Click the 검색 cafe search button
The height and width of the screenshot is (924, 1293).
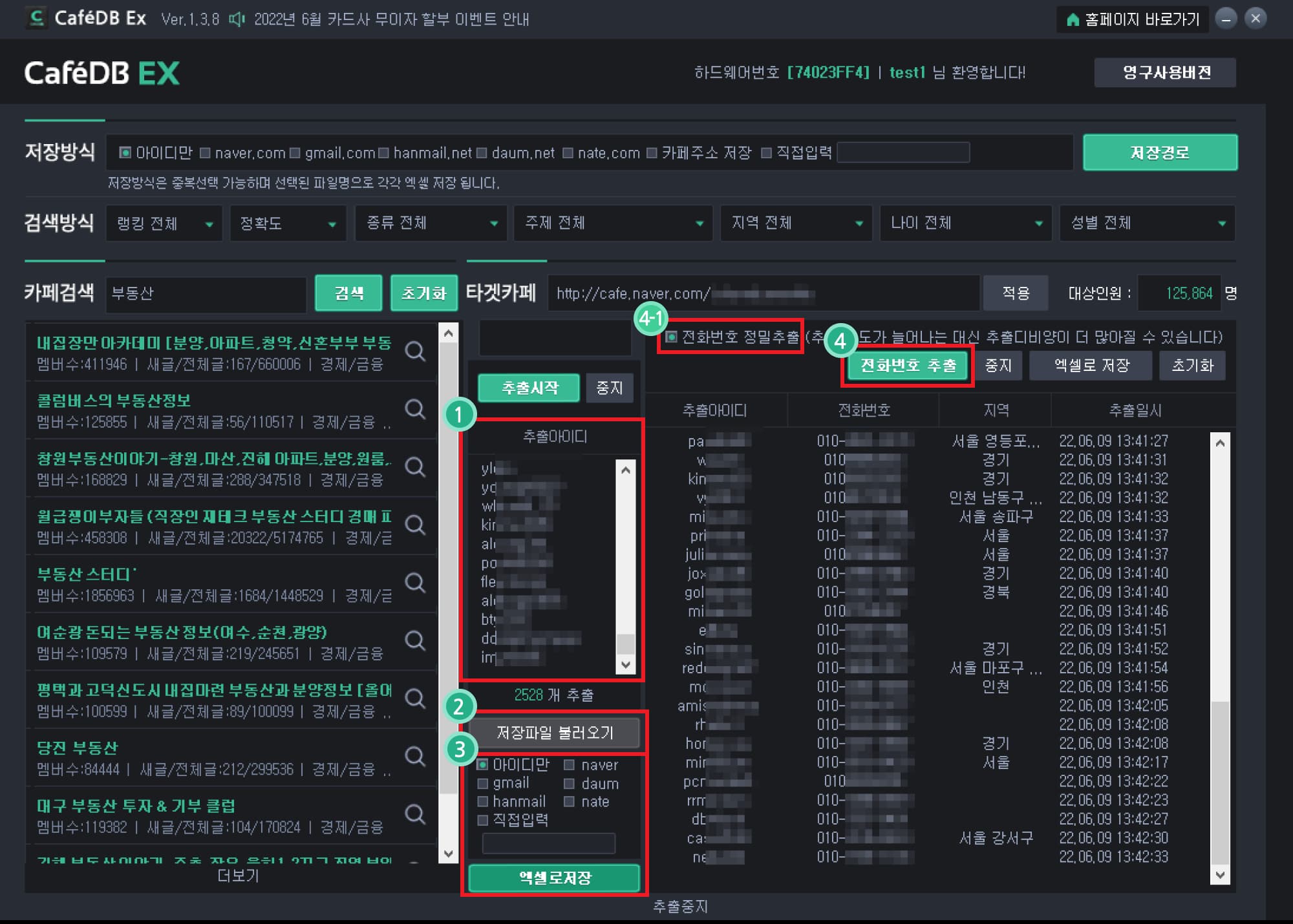(x=348, y=293)
